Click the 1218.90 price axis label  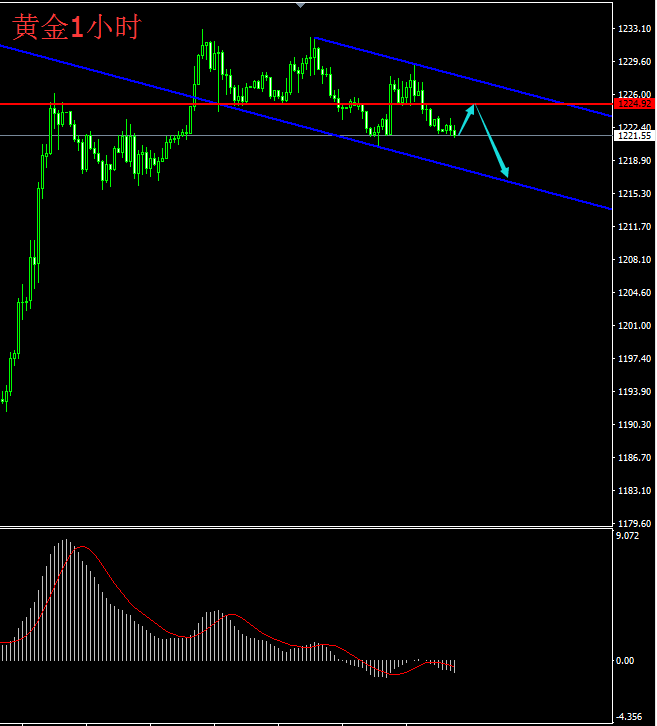click(x=634, y=161)
